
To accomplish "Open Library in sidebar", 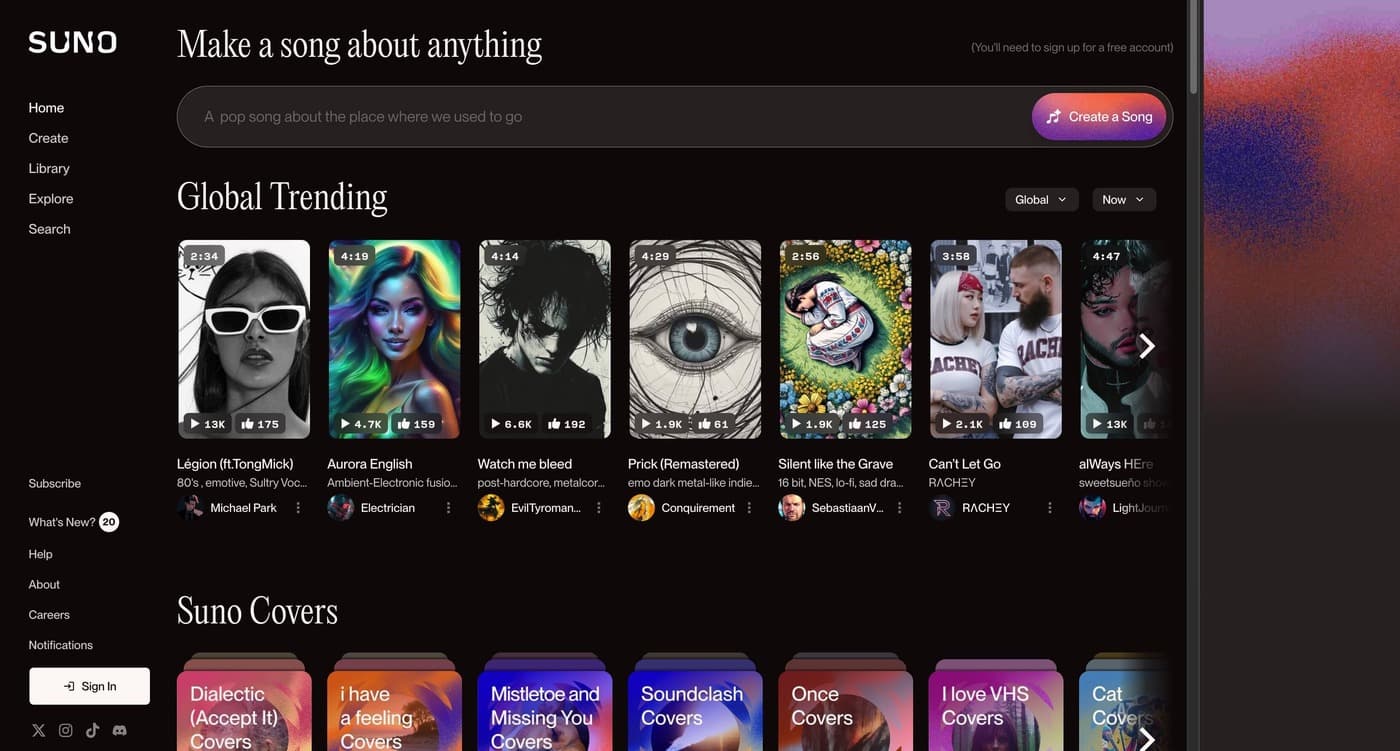I will coord(49,168).
